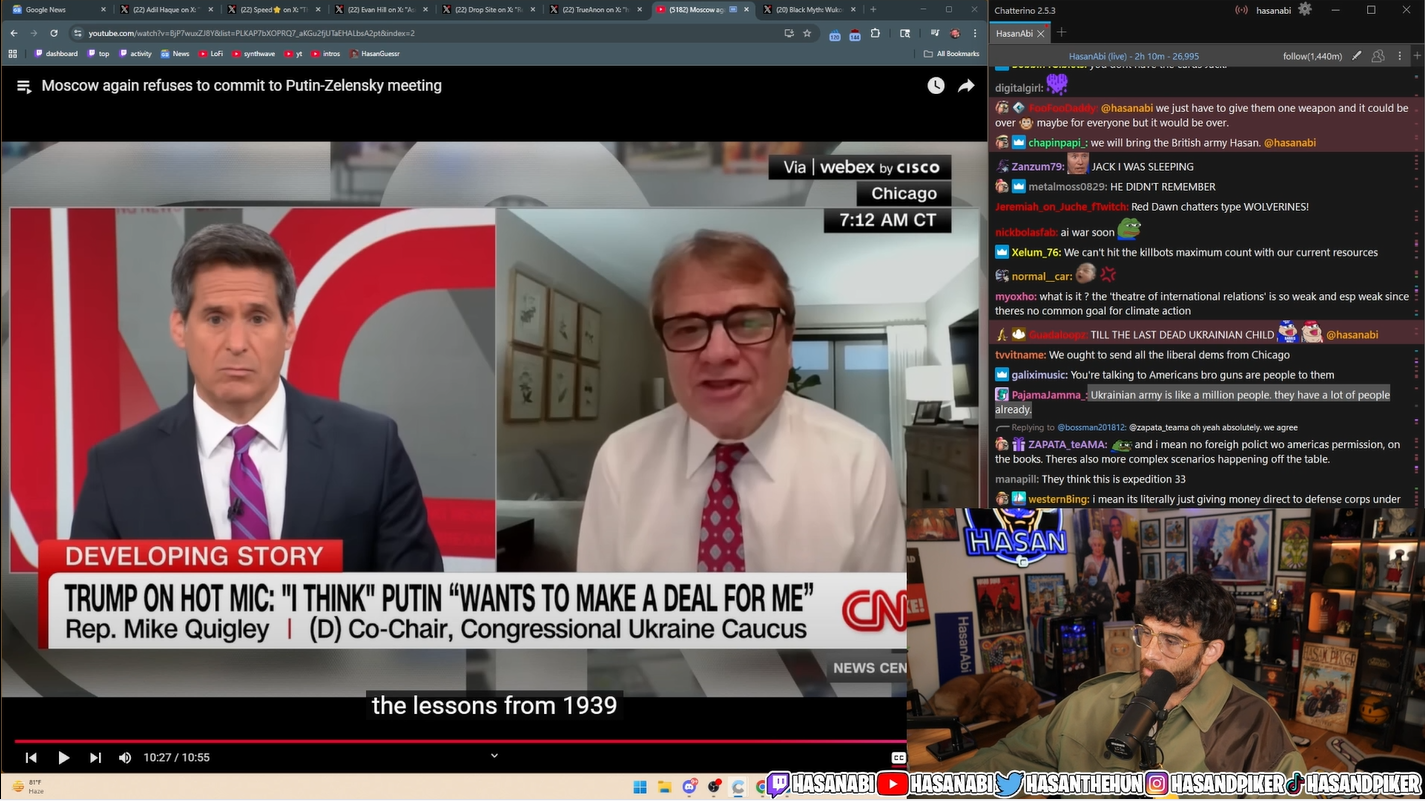Image resolution: width=1425 pixels, height=801 pixels.
Task: Open News bookmark
Action: pos(175,54)
